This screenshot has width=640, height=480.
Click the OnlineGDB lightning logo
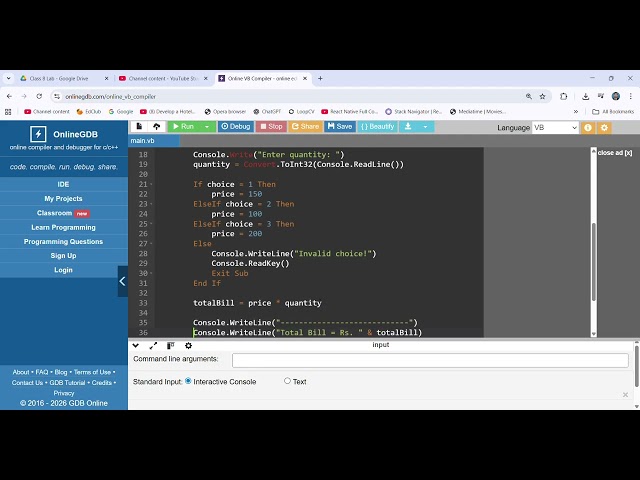(x=38, y=134)
